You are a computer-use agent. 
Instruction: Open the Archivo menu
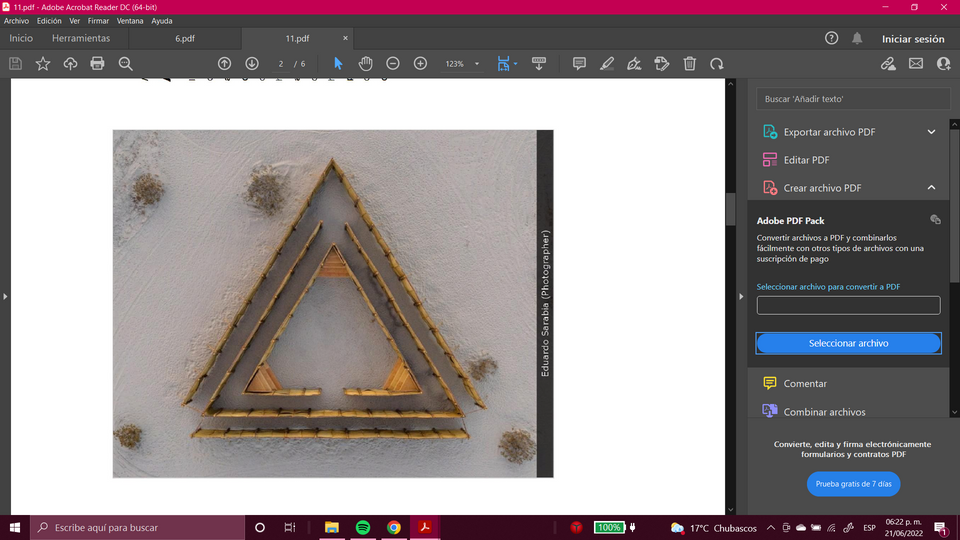pyautogui.click(x=16, y=20)
